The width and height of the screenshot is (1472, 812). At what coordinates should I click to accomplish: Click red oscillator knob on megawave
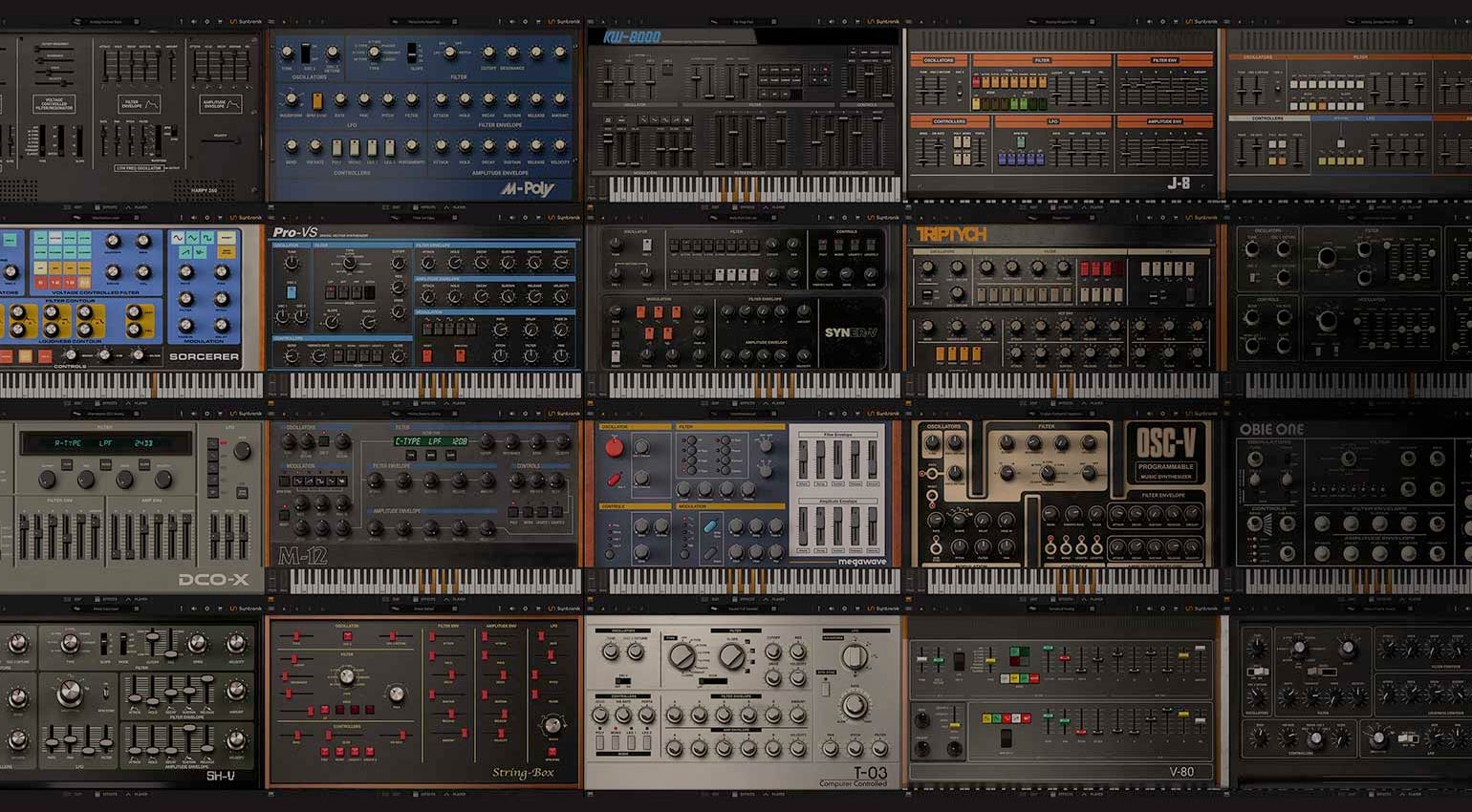[615, 447]
